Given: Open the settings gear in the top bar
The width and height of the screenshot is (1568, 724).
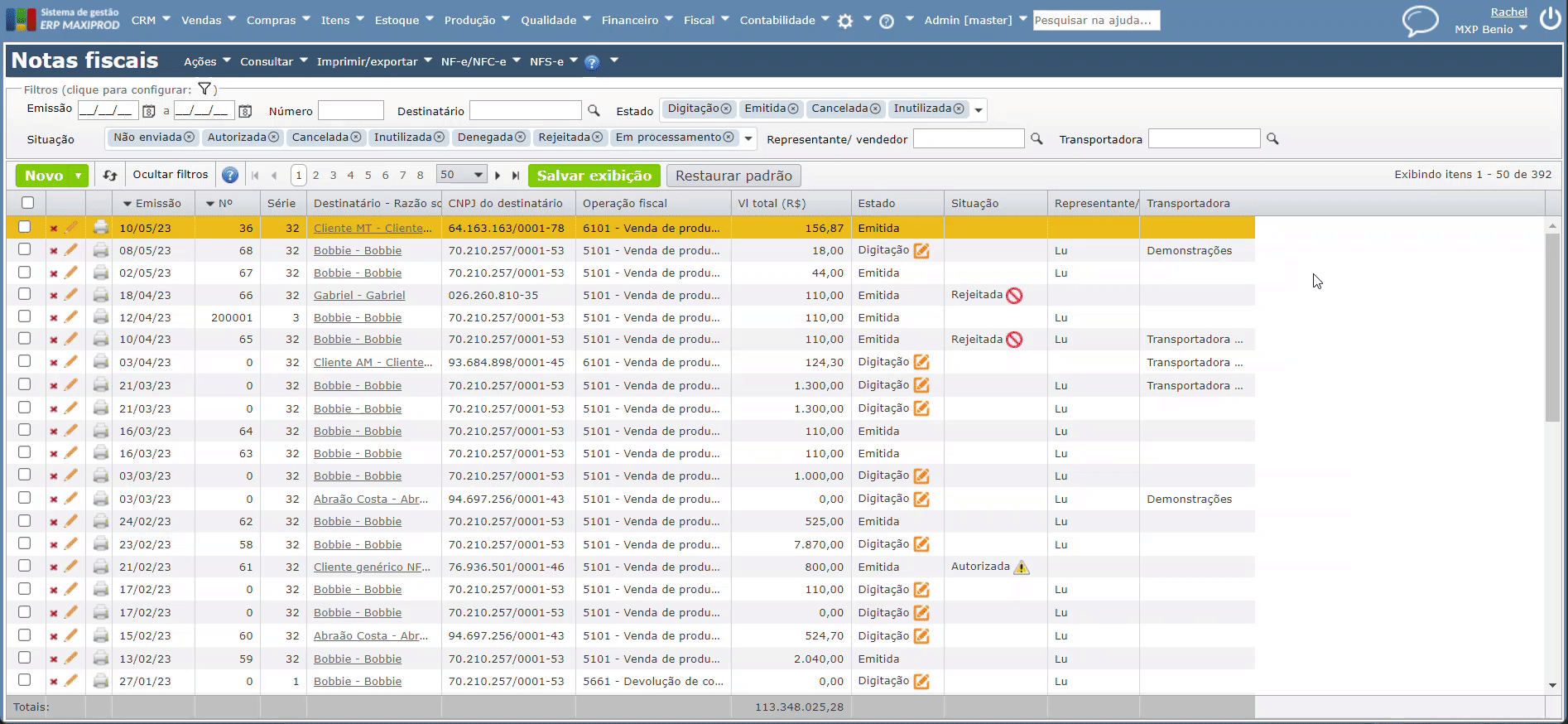Looking at the screenshot, I should [845, 21].
